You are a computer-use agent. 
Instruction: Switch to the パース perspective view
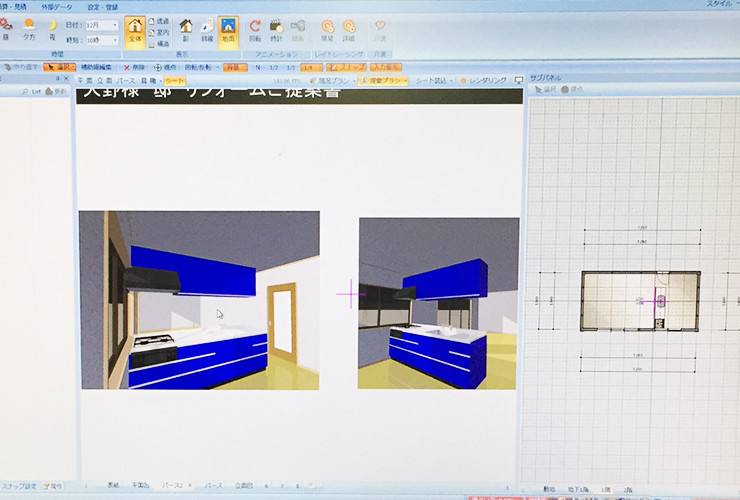tap(126, 81)
